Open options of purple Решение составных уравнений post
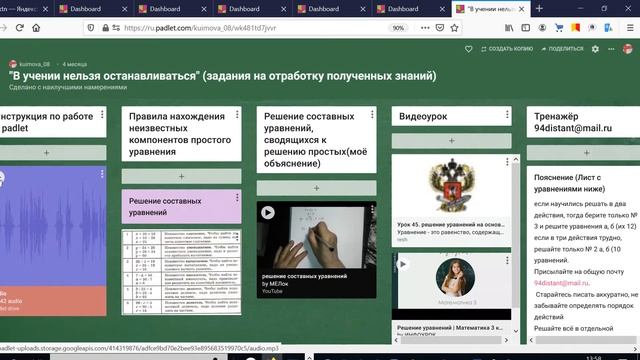 point(237,198)
